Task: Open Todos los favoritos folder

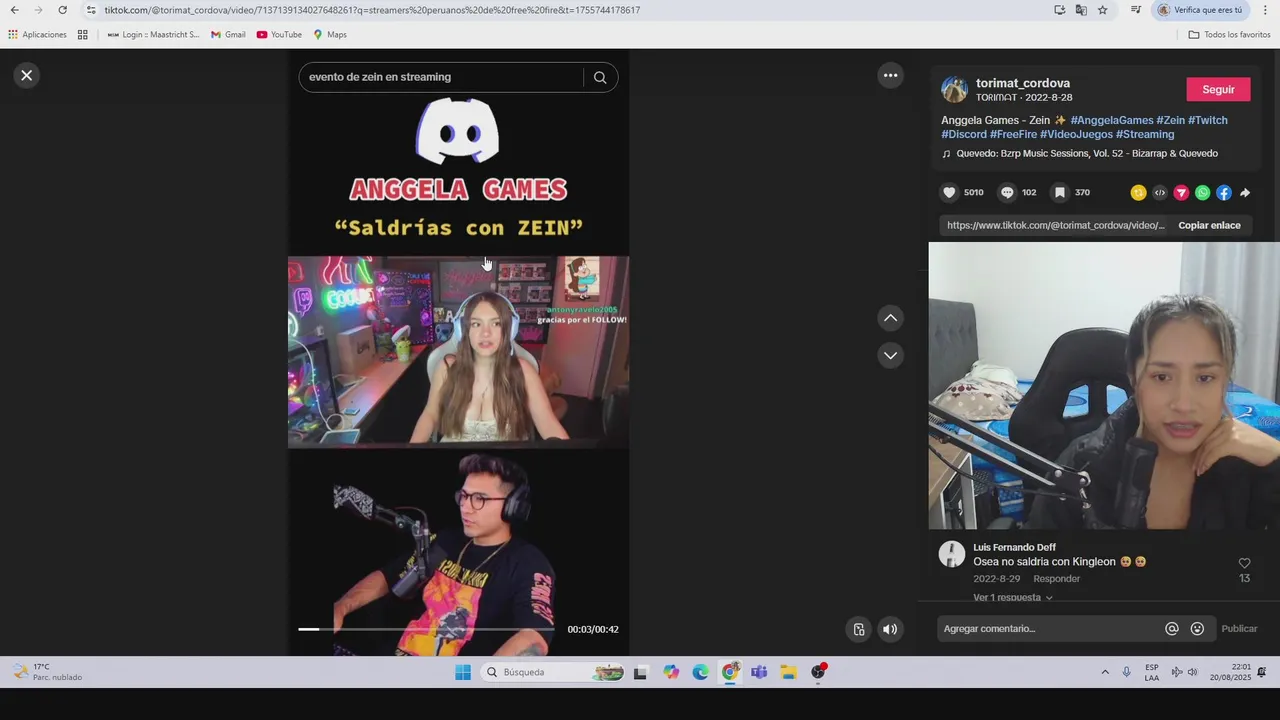Action: point(1229,34)
